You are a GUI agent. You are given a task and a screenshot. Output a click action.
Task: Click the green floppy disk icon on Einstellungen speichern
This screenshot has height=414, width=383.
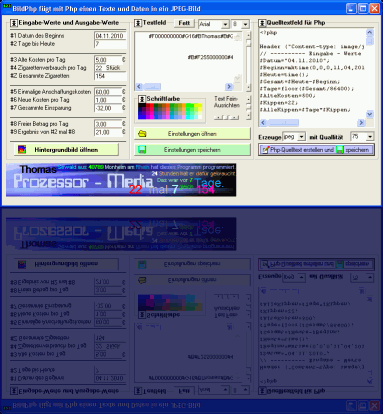click(x=142, y=150)
